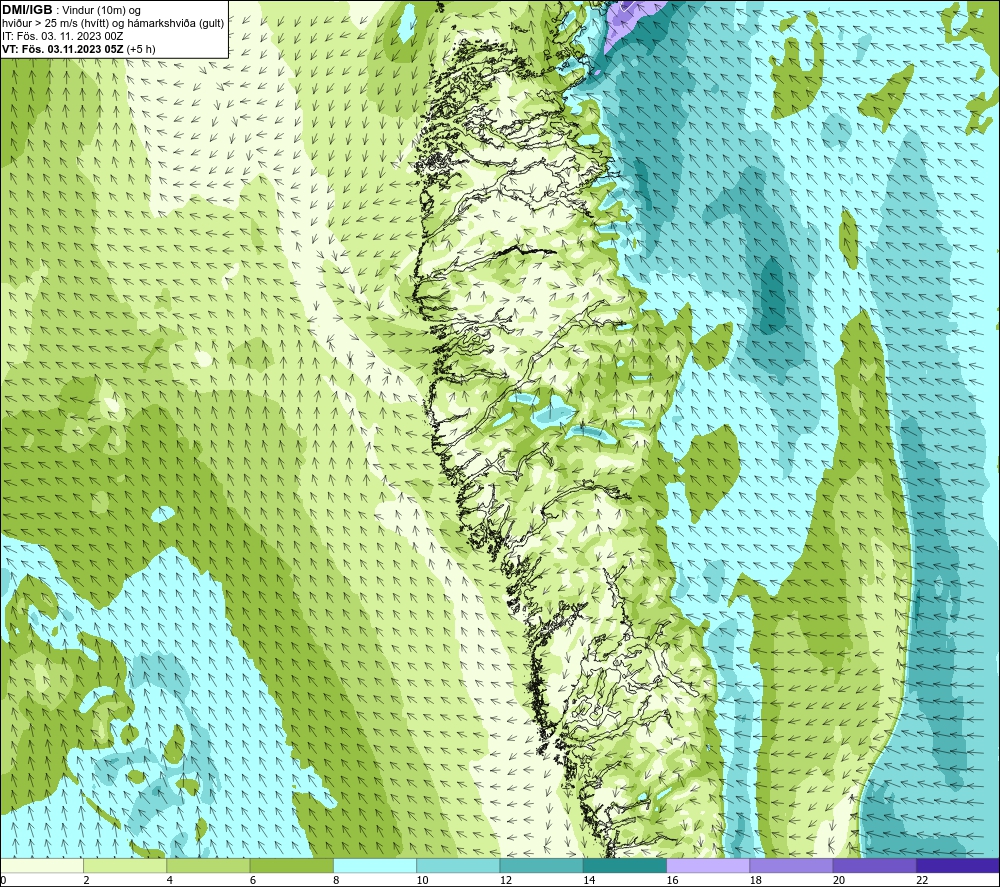Pick the 2–4 m/s light green swatch
Image resolution: width=1000 pixels, height=887 pixels.
click(125, 865)
